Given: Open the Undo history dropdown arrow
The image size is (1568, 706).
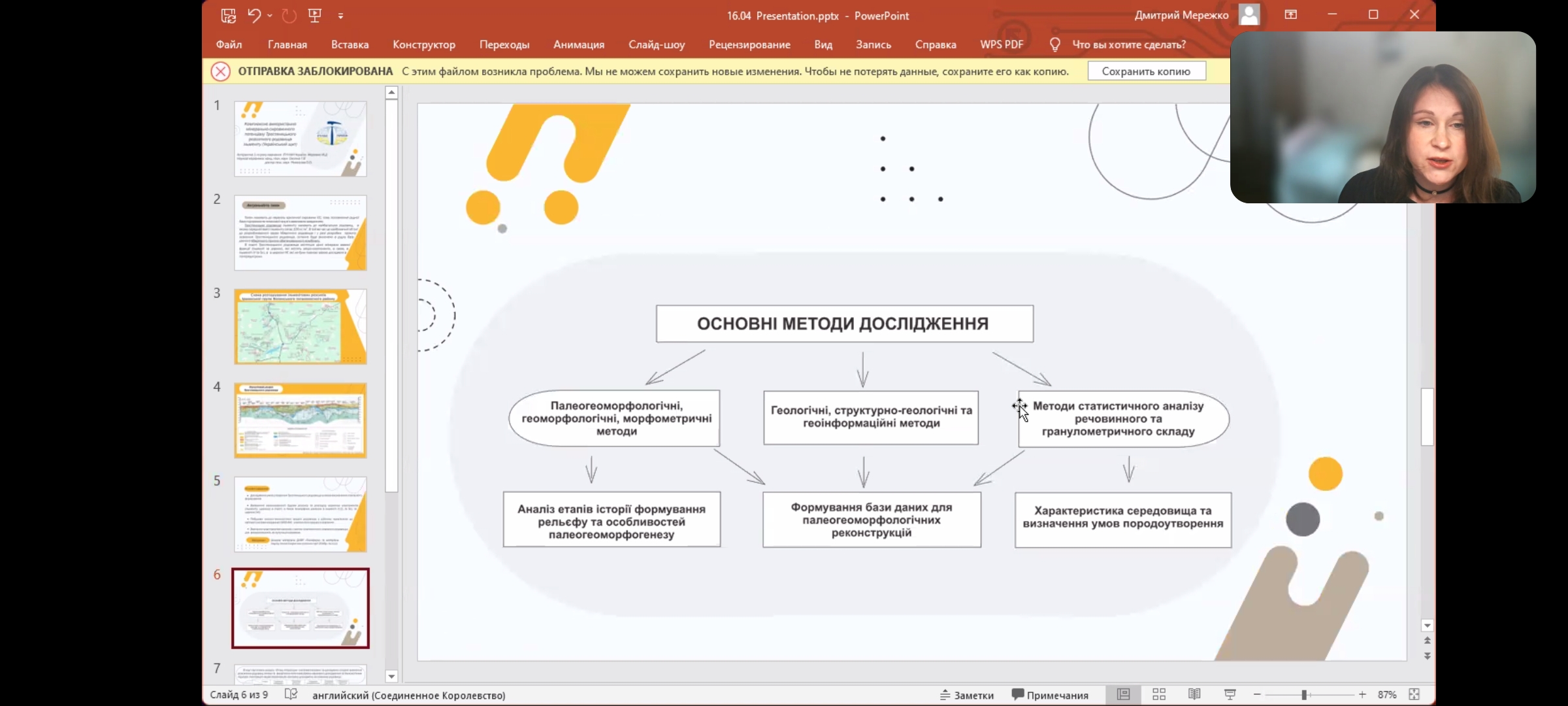Looking at the screenshot, I should (x=270, y=16).
